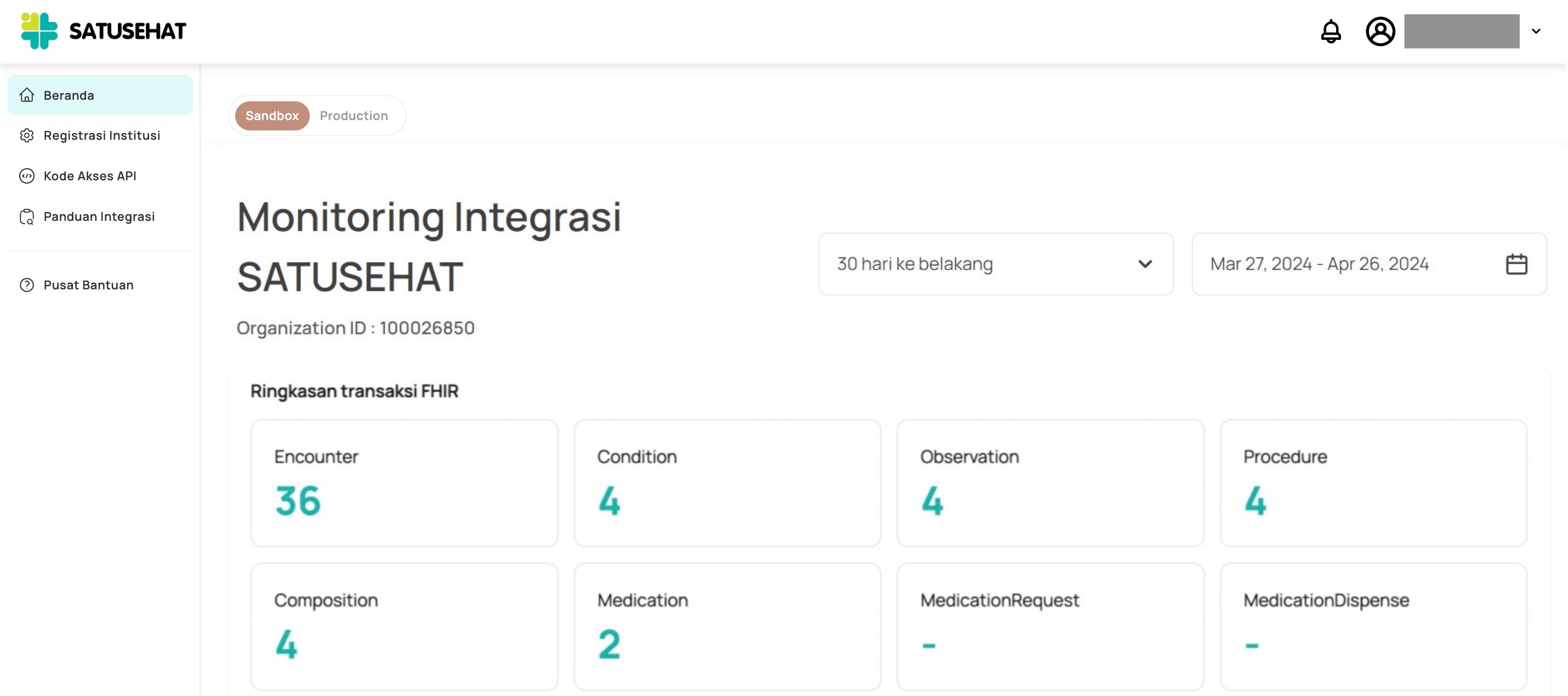This screenshot has width=1568, height=696.
Task: Click the Panduan Integrasi link
Action: (99, 216)
